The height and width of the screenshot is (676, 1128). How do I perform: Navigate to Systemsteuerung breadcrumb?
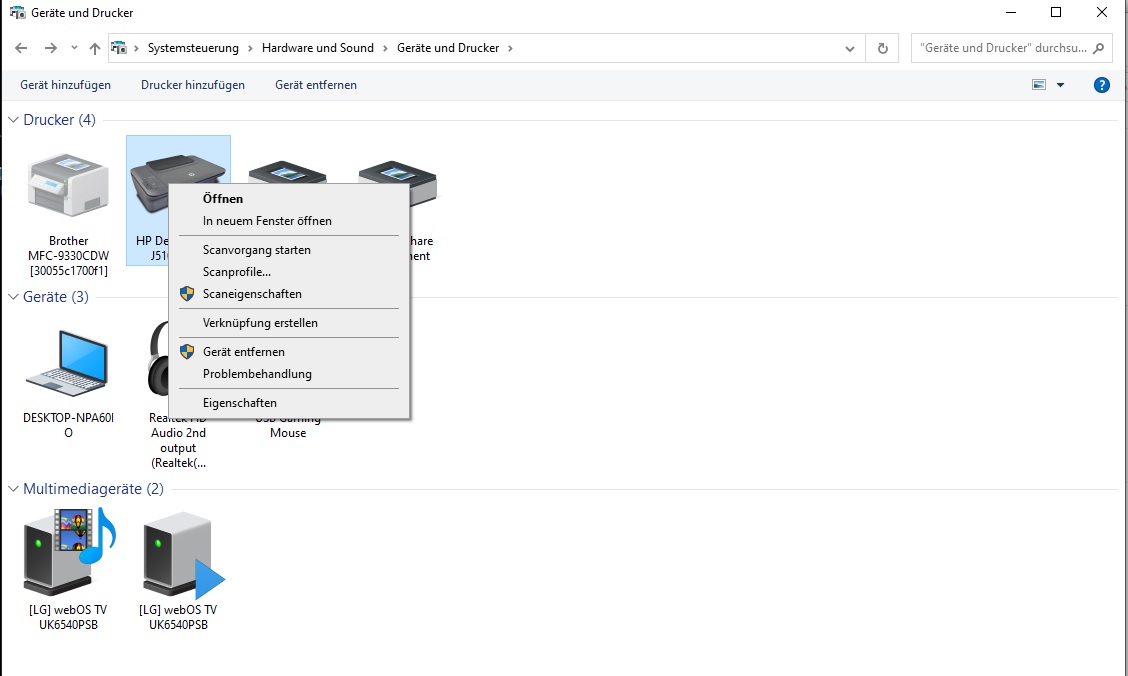coord(193,48)
